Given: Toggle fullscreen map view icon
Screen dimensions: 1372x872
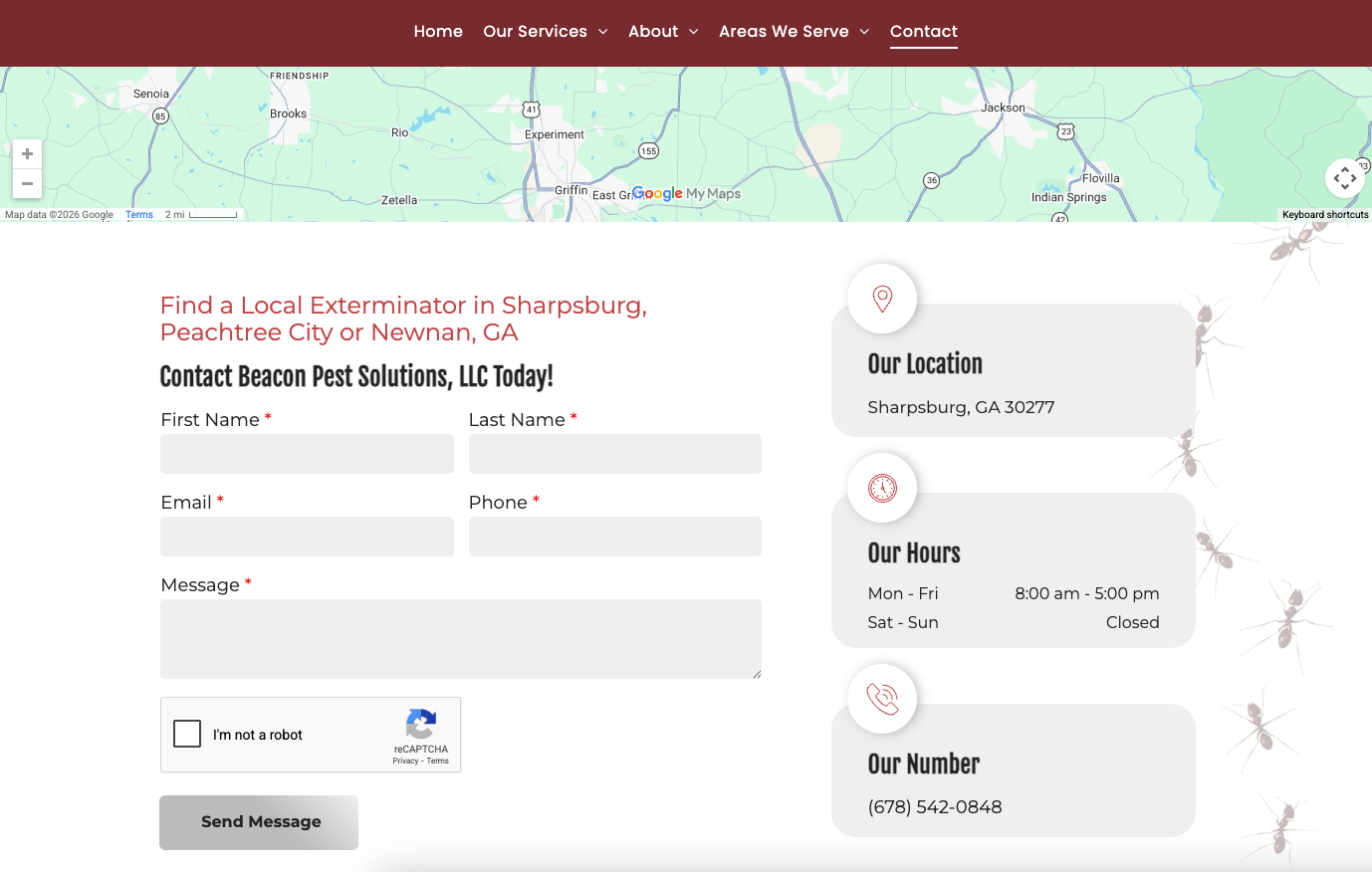Looking at the screenshot, I should click(x=1345, y=178).
